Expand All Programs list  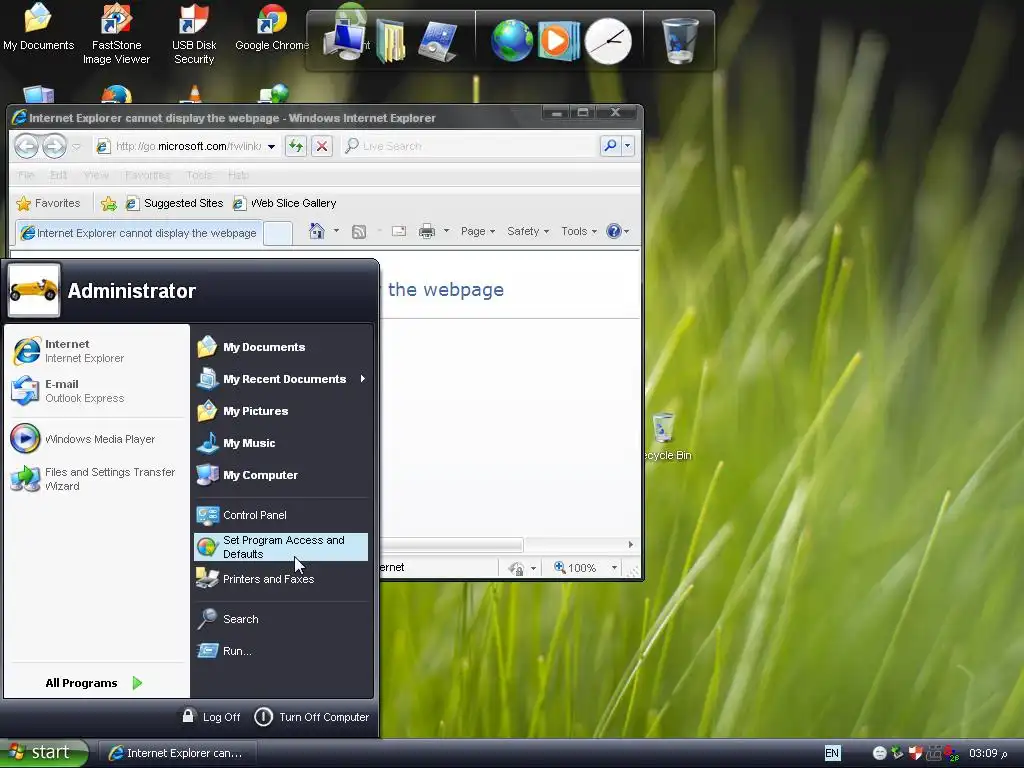click(94, 683)
